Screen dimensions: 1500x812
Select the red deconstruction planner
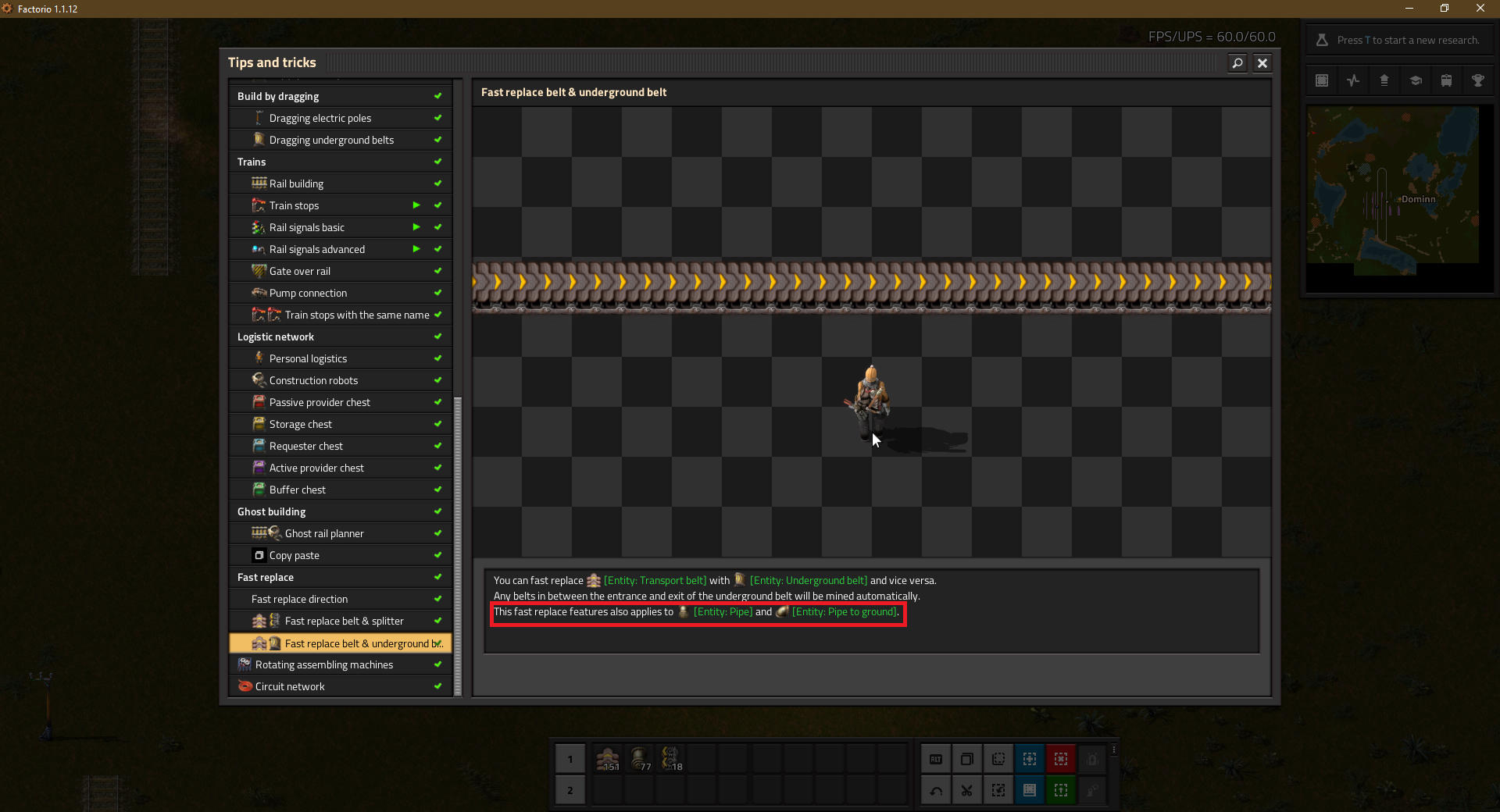coord(1060,759)
